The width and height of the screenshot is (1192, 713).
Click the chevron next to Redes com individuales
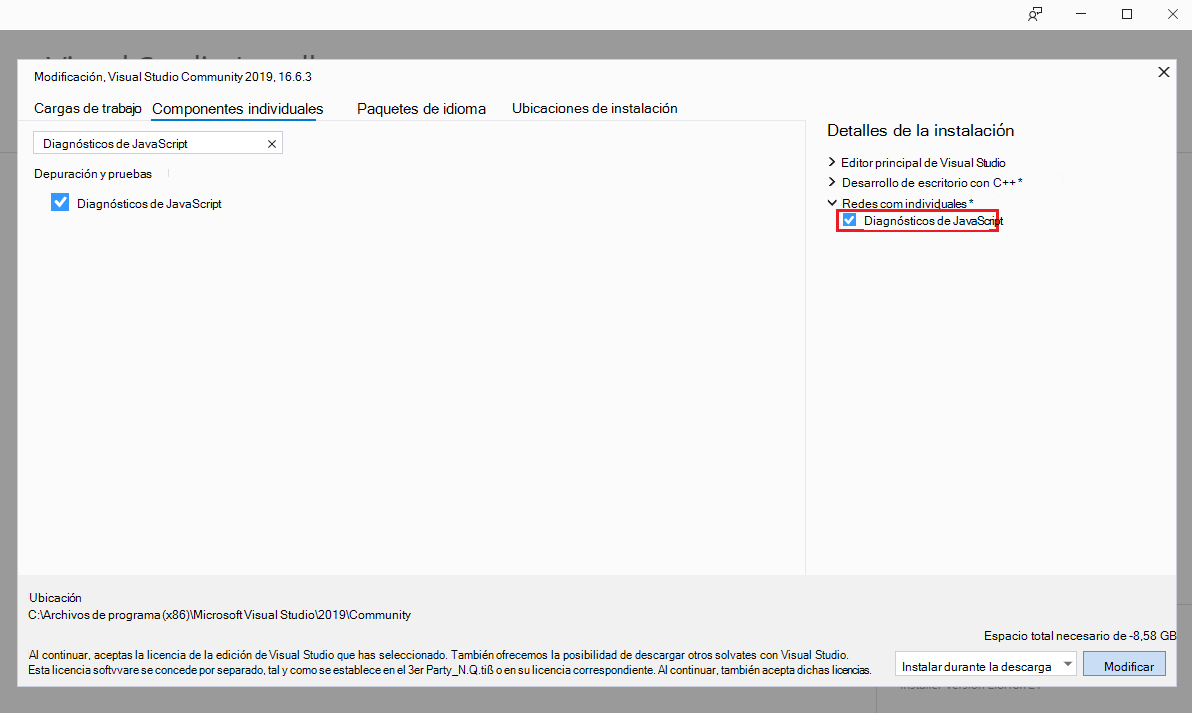coord(832,203)
